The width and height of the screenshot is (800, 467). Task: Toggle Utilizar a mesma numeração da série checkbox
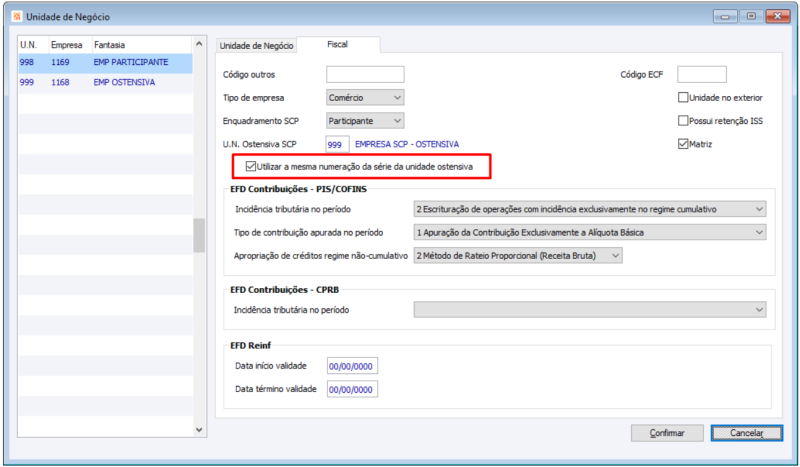[251, 166]
